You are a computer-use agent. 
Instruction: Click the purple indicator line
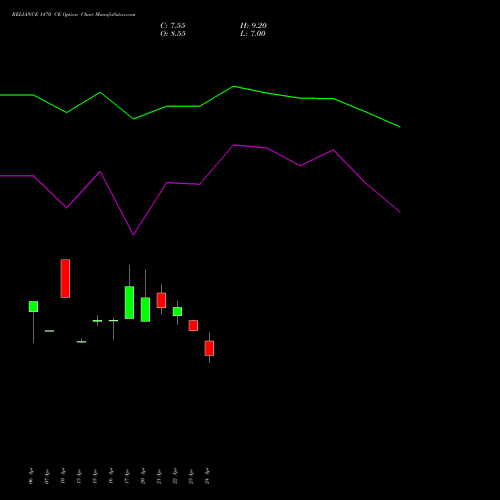coord(200,184)
